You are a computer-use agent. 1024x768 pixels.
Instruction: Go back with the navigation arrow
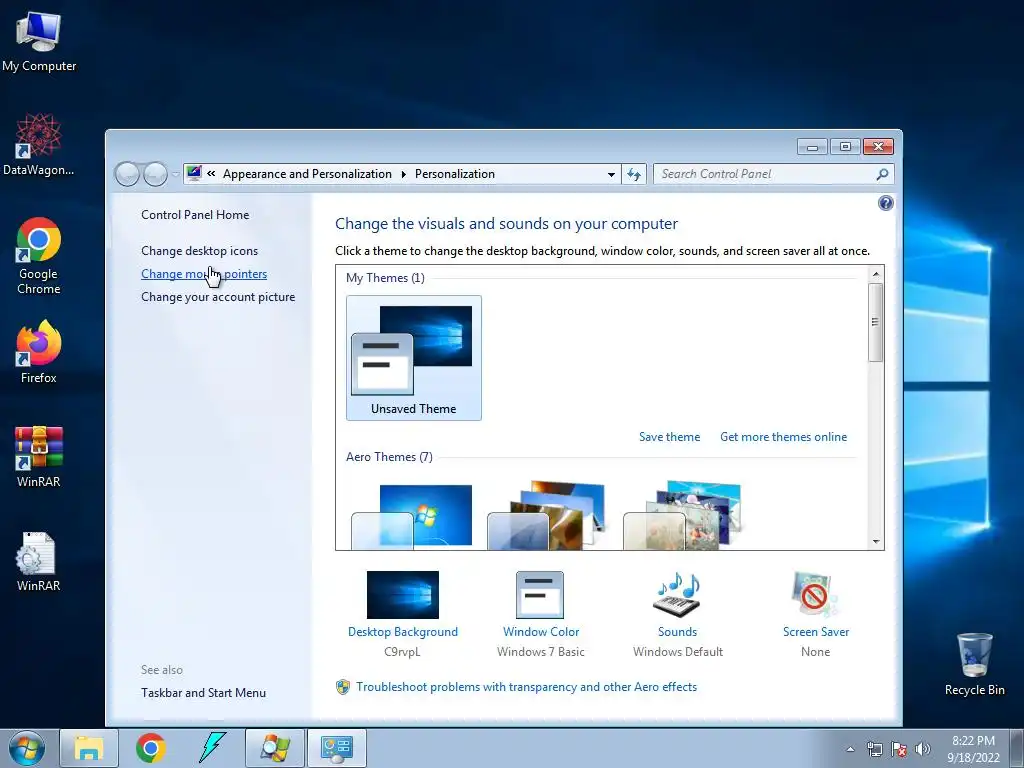coord(127,174)
